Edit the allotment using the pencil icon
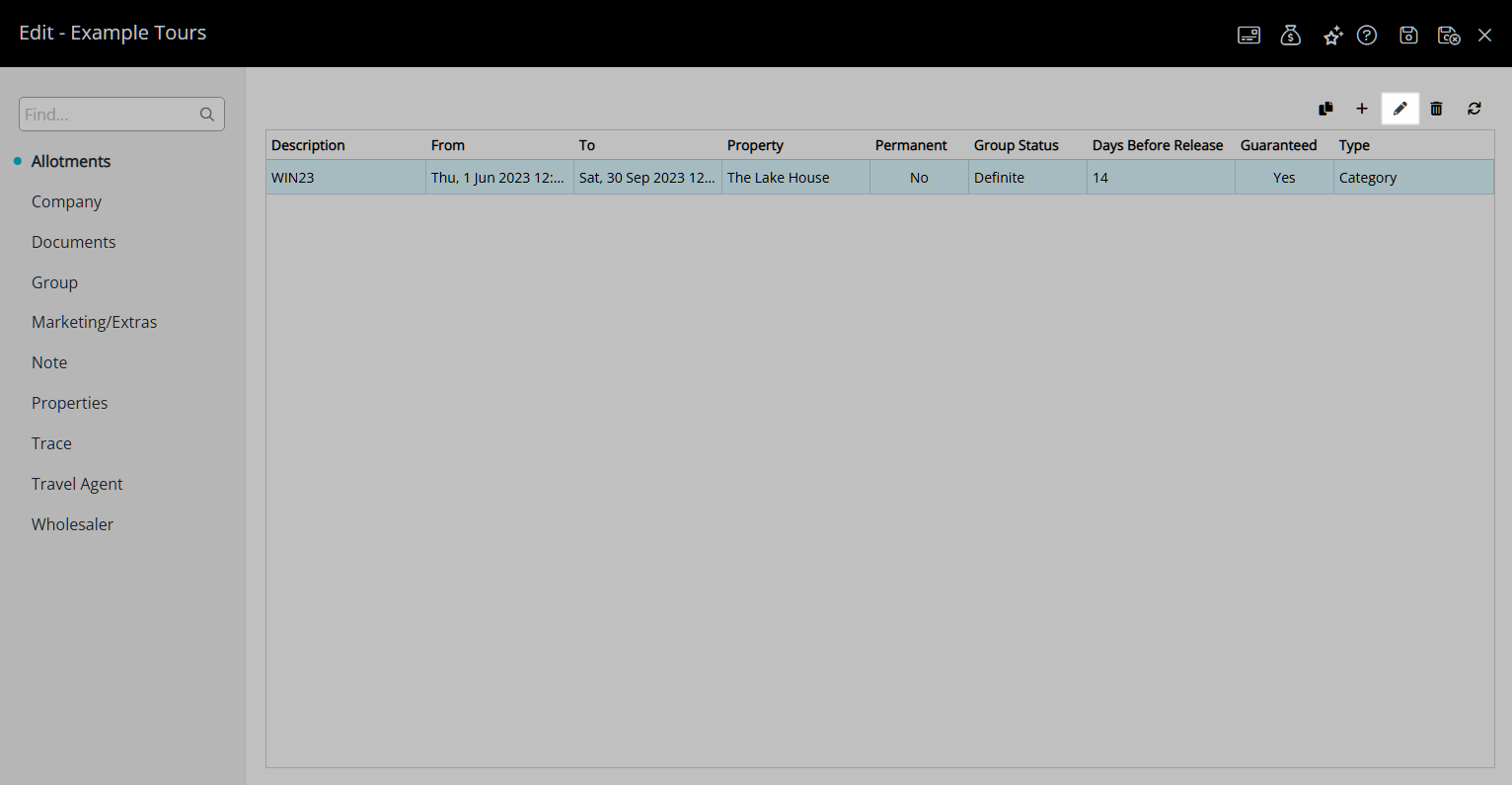1512x785 pixels. pos(1400,109)
